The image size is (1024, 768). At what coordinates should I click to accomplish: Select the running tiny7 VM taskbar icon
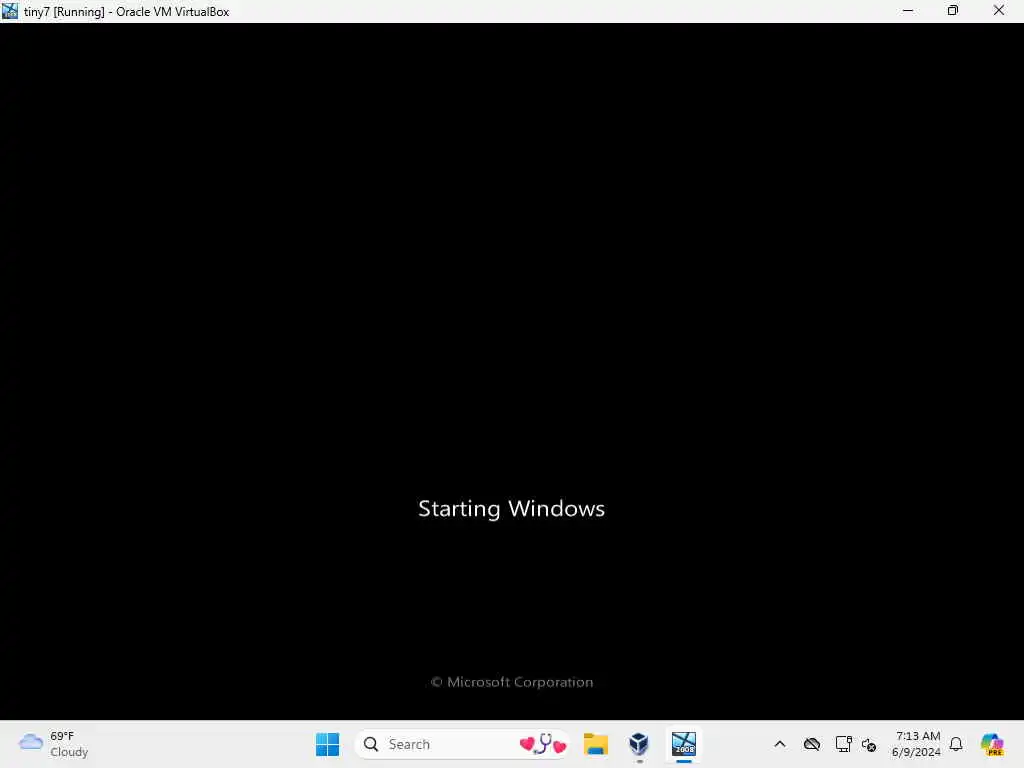point(684,744)
